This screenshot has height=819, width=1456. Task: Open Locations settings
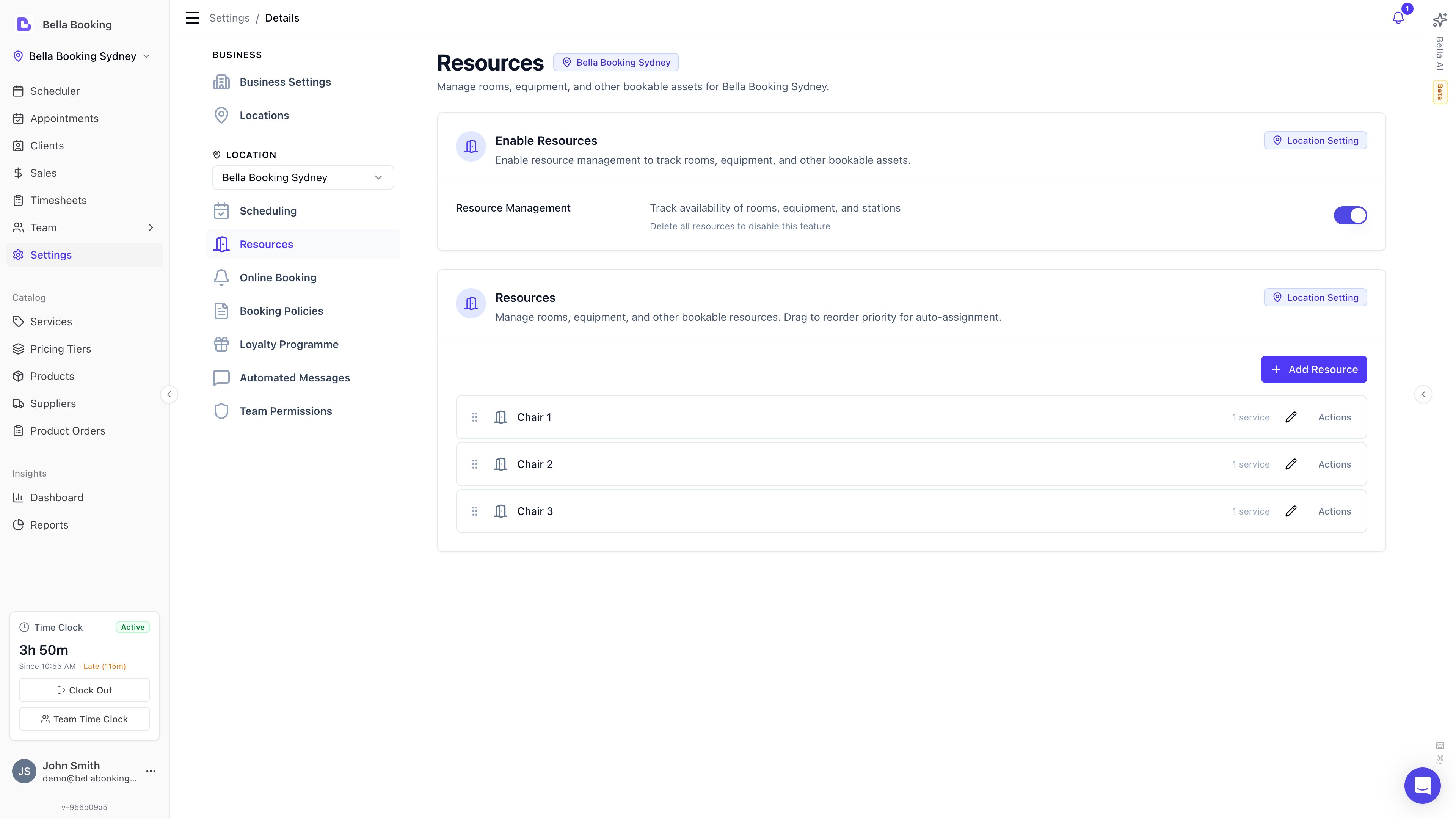coord(303,115)
